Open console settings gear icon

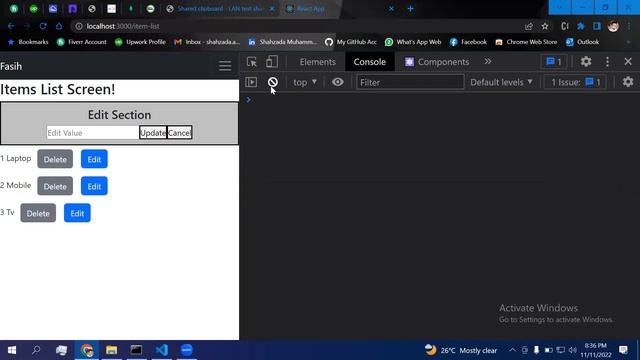point(628,82)
